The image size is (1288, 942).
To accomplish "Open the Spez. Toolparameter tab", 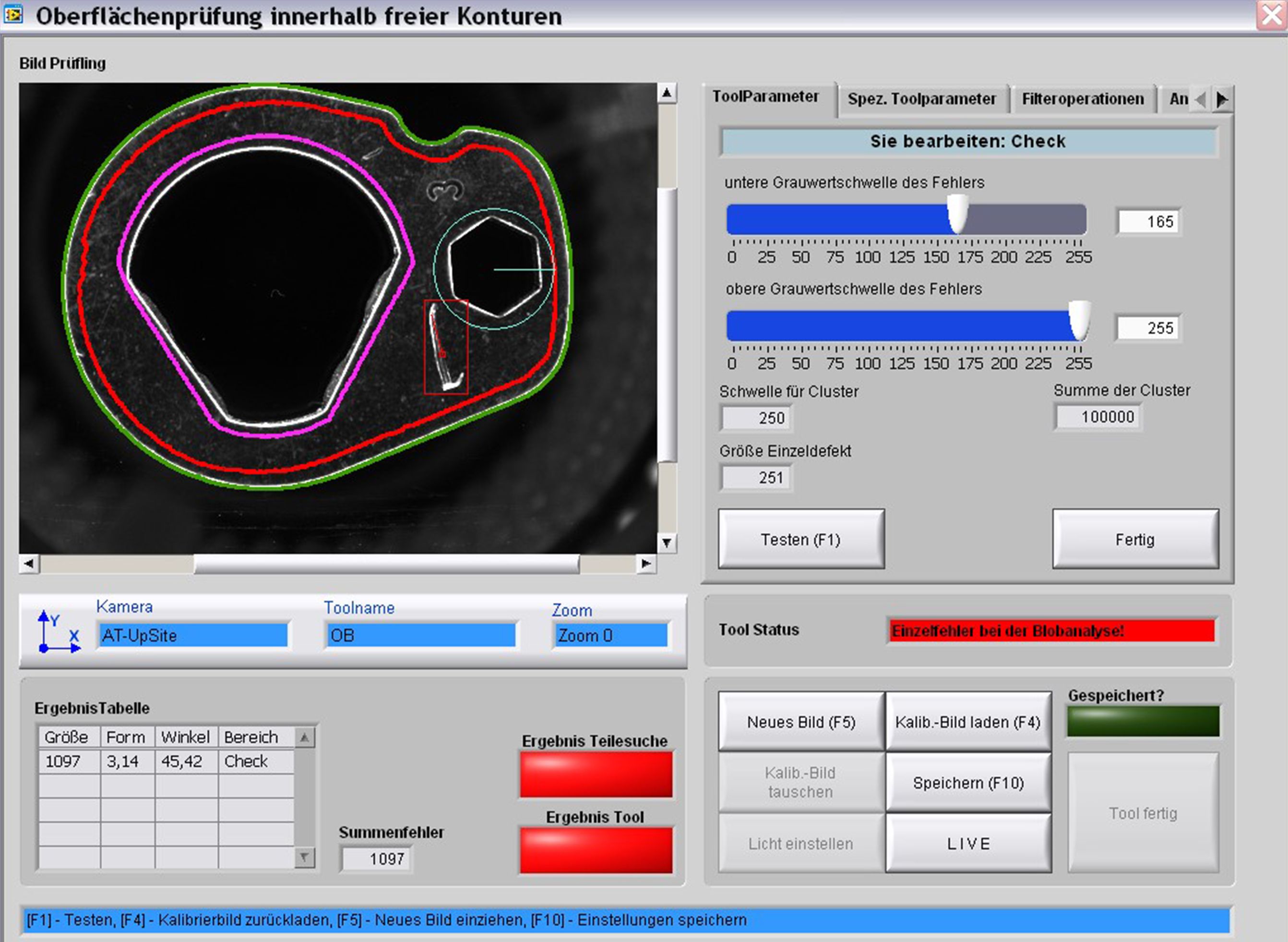I will click(x=921, y=99).
